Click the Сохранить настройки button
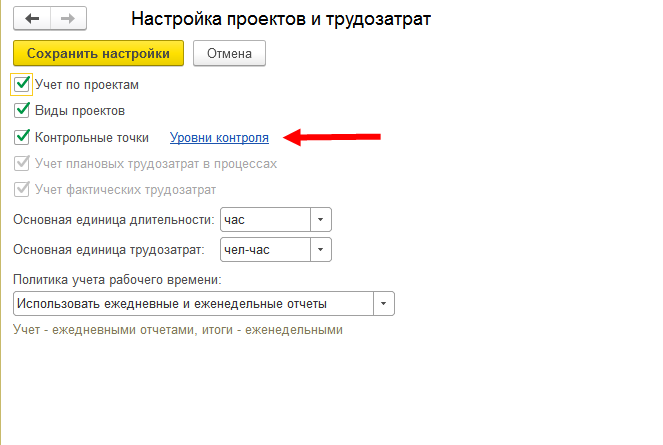 pos(99,53)
